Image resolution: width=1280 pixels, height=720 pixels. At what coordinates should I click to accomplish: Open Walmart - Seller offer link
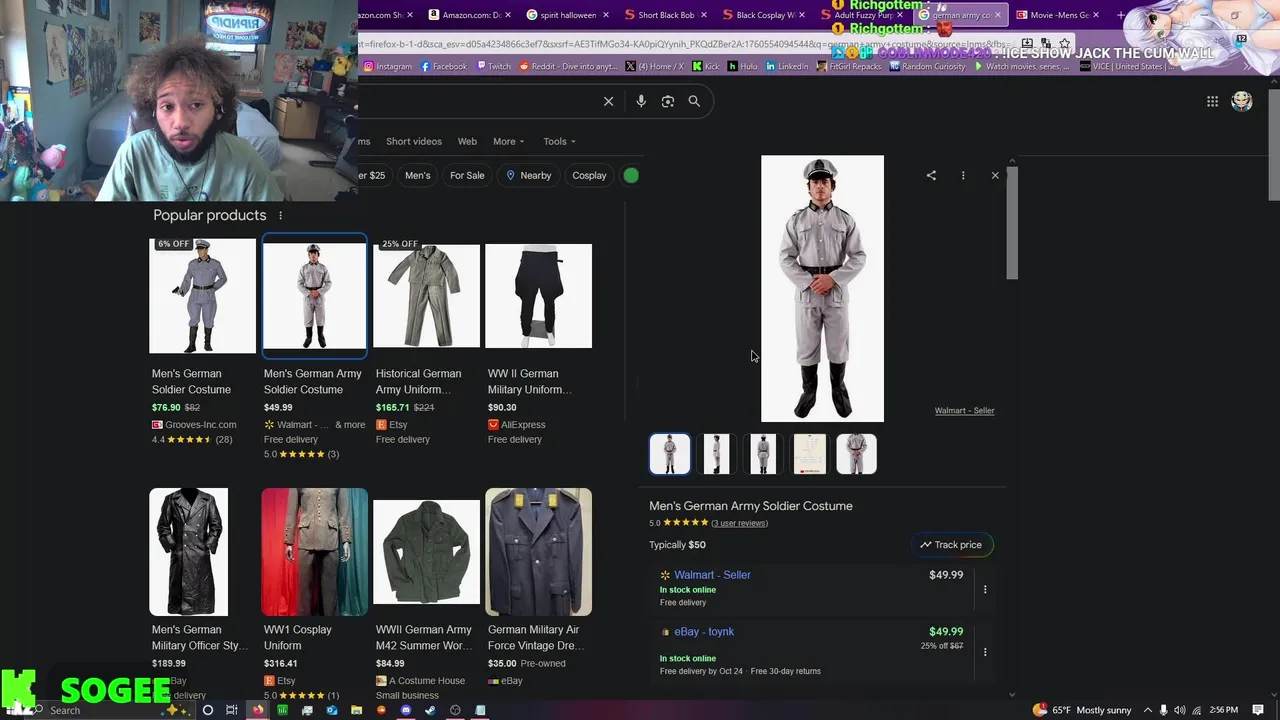pos(712,575)
